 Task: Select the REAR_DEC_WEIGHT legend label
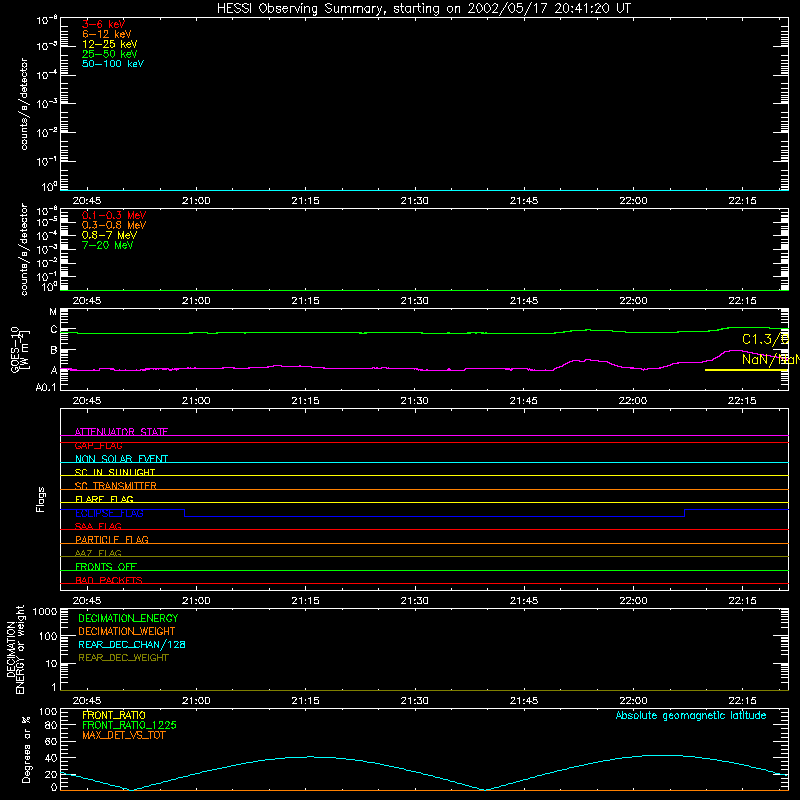pos(123,658)
